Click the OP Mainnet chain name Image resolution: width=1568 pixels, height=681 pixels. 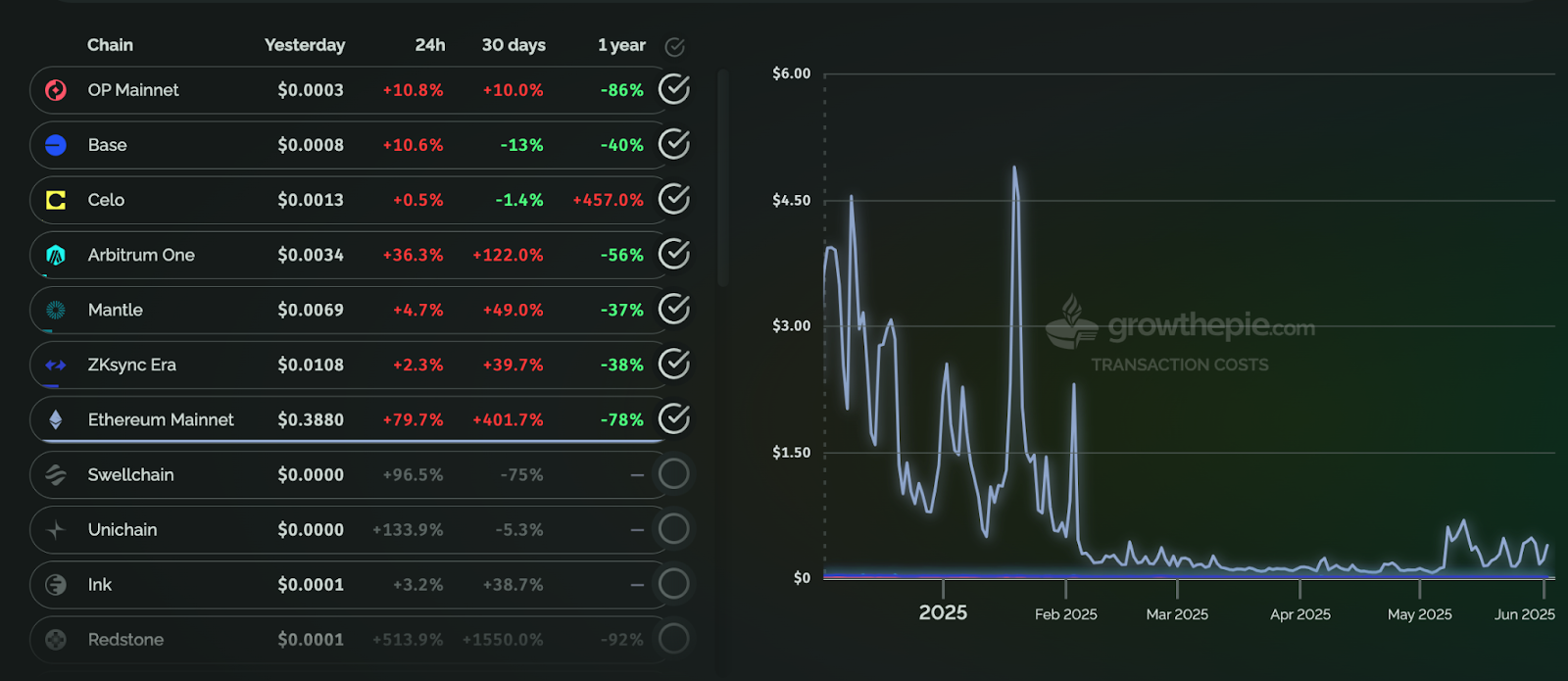point(133,90)
